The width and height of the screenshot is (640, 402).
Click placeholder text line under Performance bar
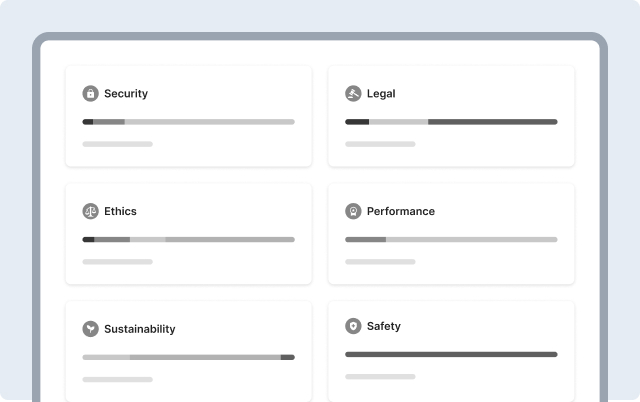(x=380, y=262)
